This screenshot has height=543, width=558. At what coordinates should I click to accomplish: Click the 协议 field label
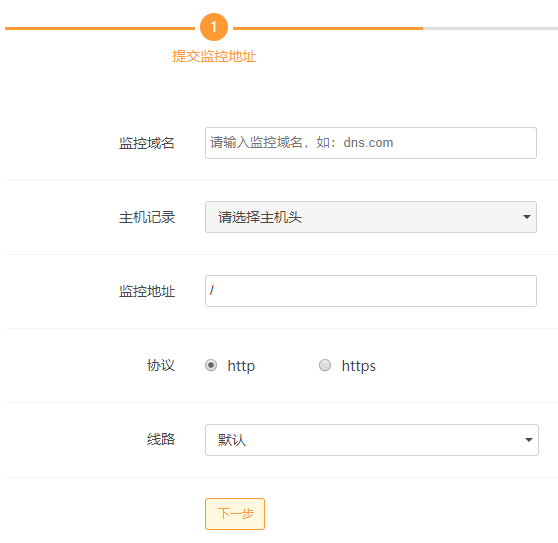click(161, 365)
